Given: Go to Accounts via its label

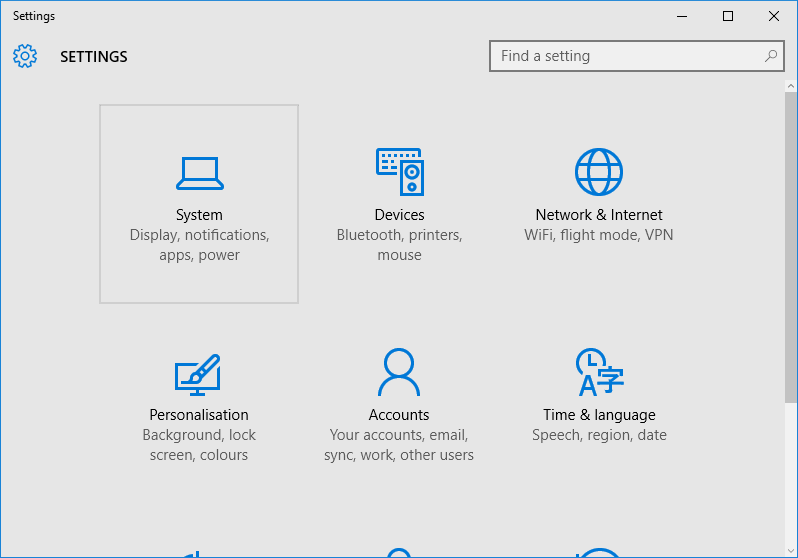Looking at the screenshot, I should tap(399, 415).
